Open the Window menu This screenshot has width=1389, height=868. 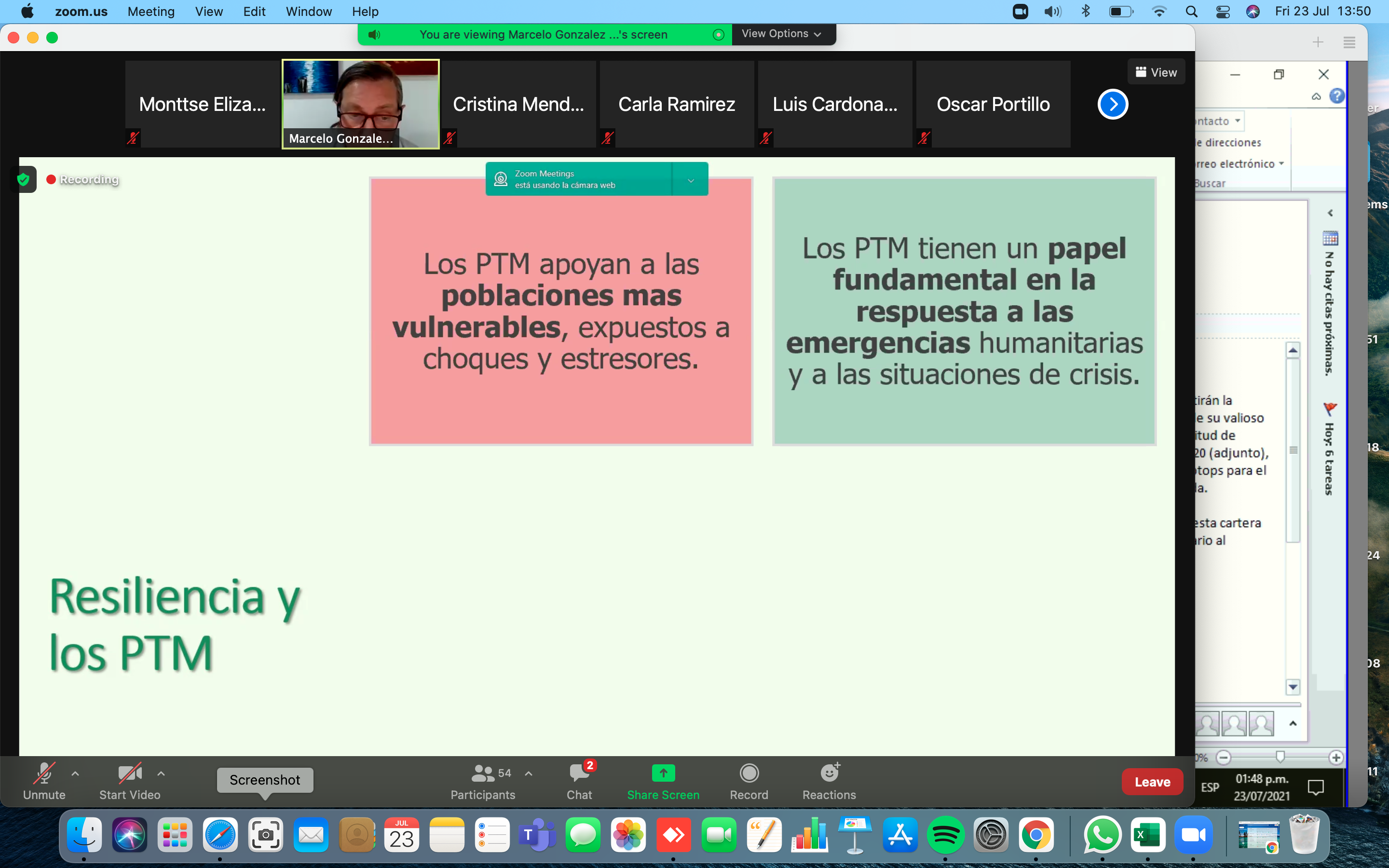point(308,12)
